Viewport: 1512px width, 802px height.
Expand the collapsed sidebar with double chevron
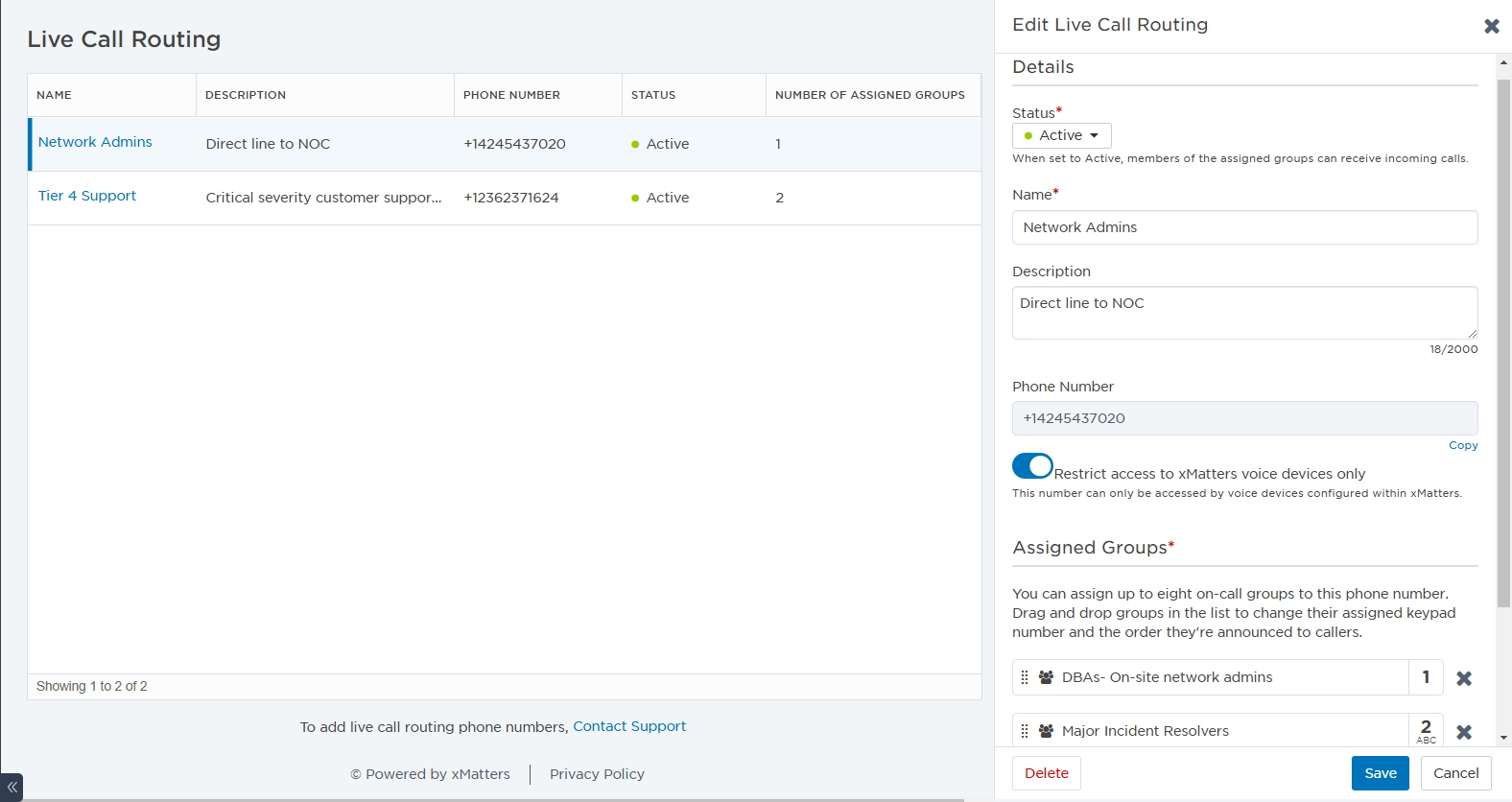point(12,787)
